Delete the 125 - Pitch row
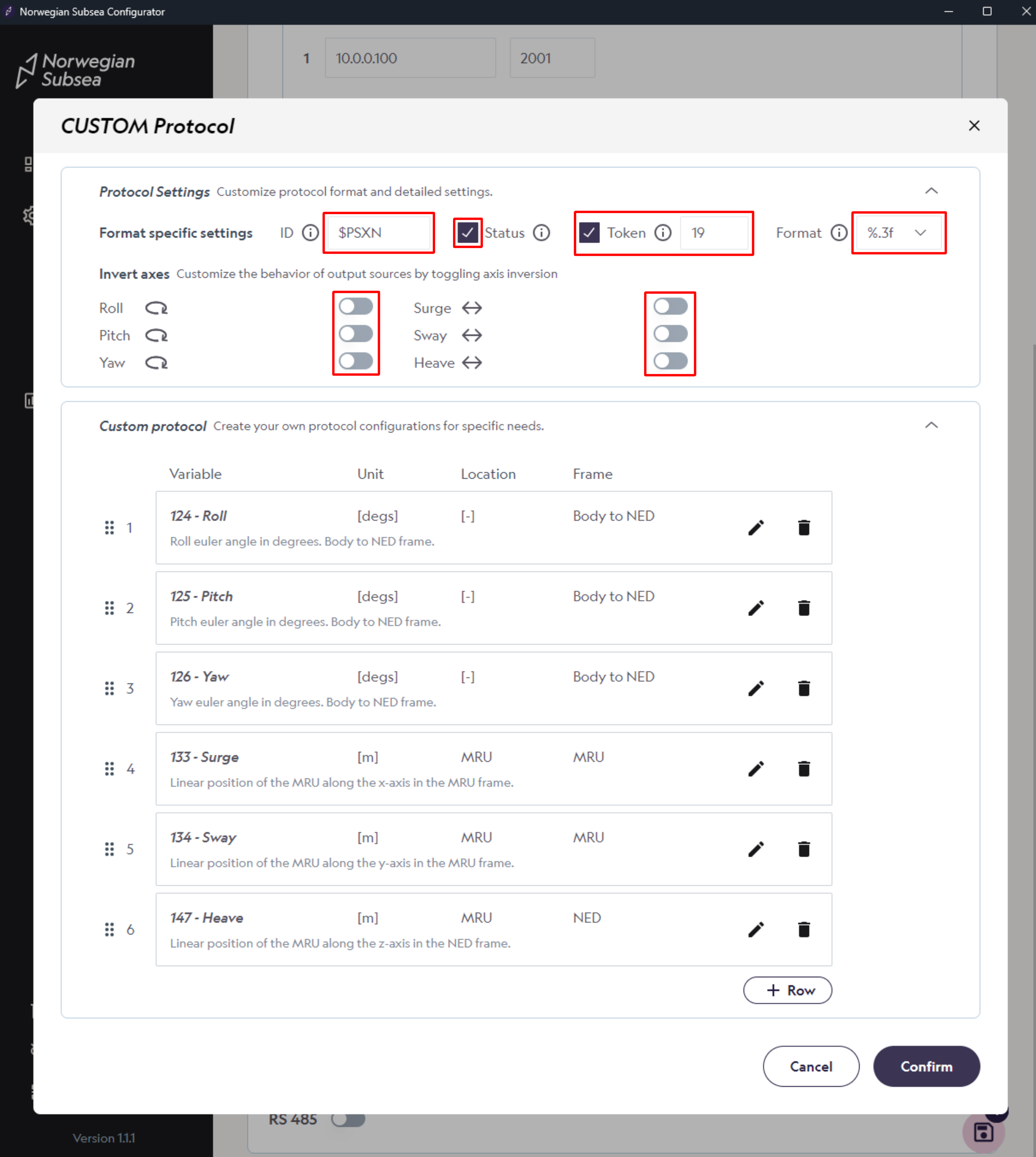Screen dimensions: 1036x1157 (x=804, y=608)
